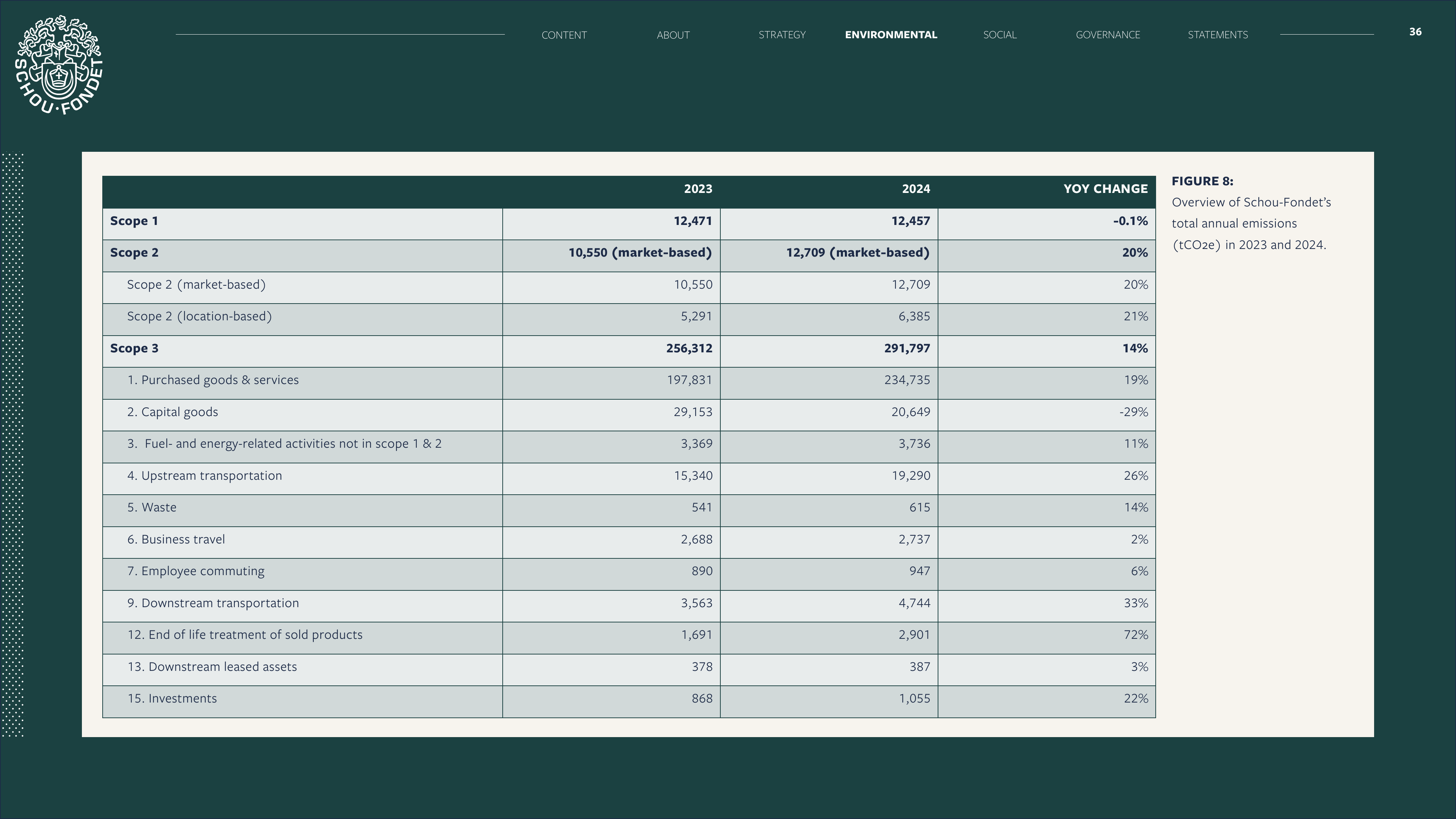Select Business travel value 2,688
The width and height of the screenshot is (1456, 819).
(696, 540)
